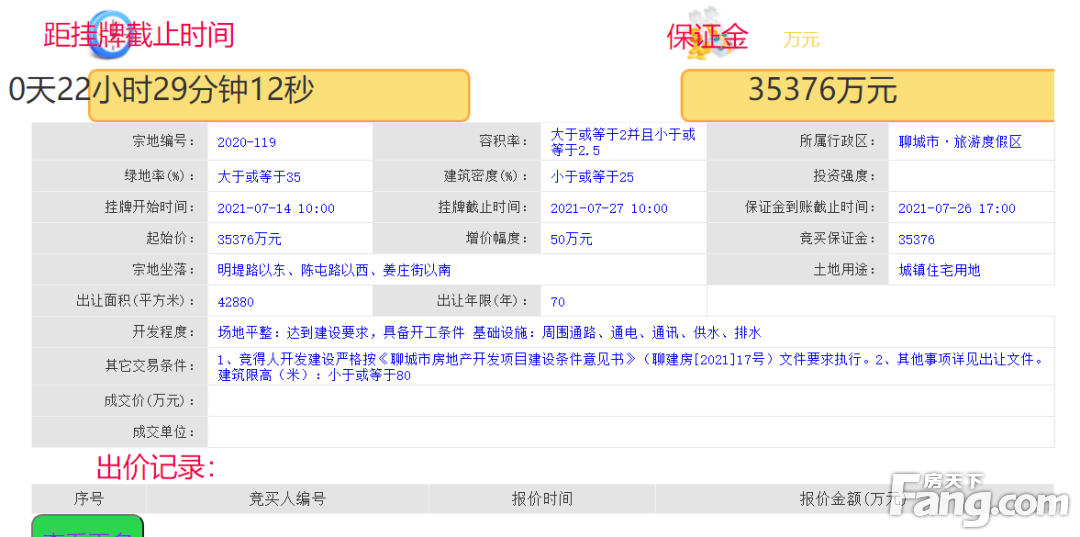Click the yellow deposit amount box showing 35376万元
The image size is (1080, 537).
pos(867,95)
